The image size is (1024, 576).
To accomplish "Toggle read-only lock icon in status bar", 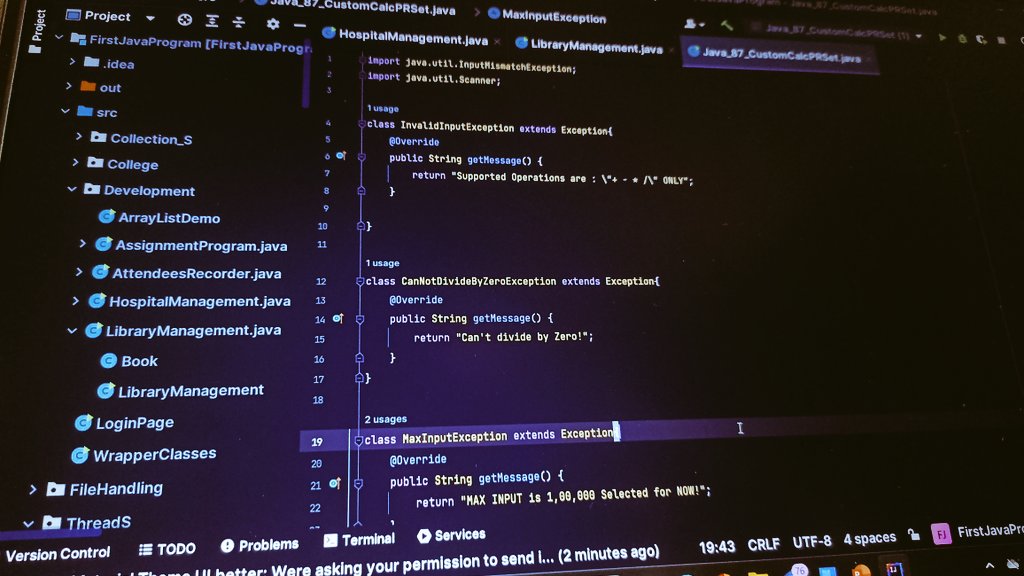I will (914, 535).
